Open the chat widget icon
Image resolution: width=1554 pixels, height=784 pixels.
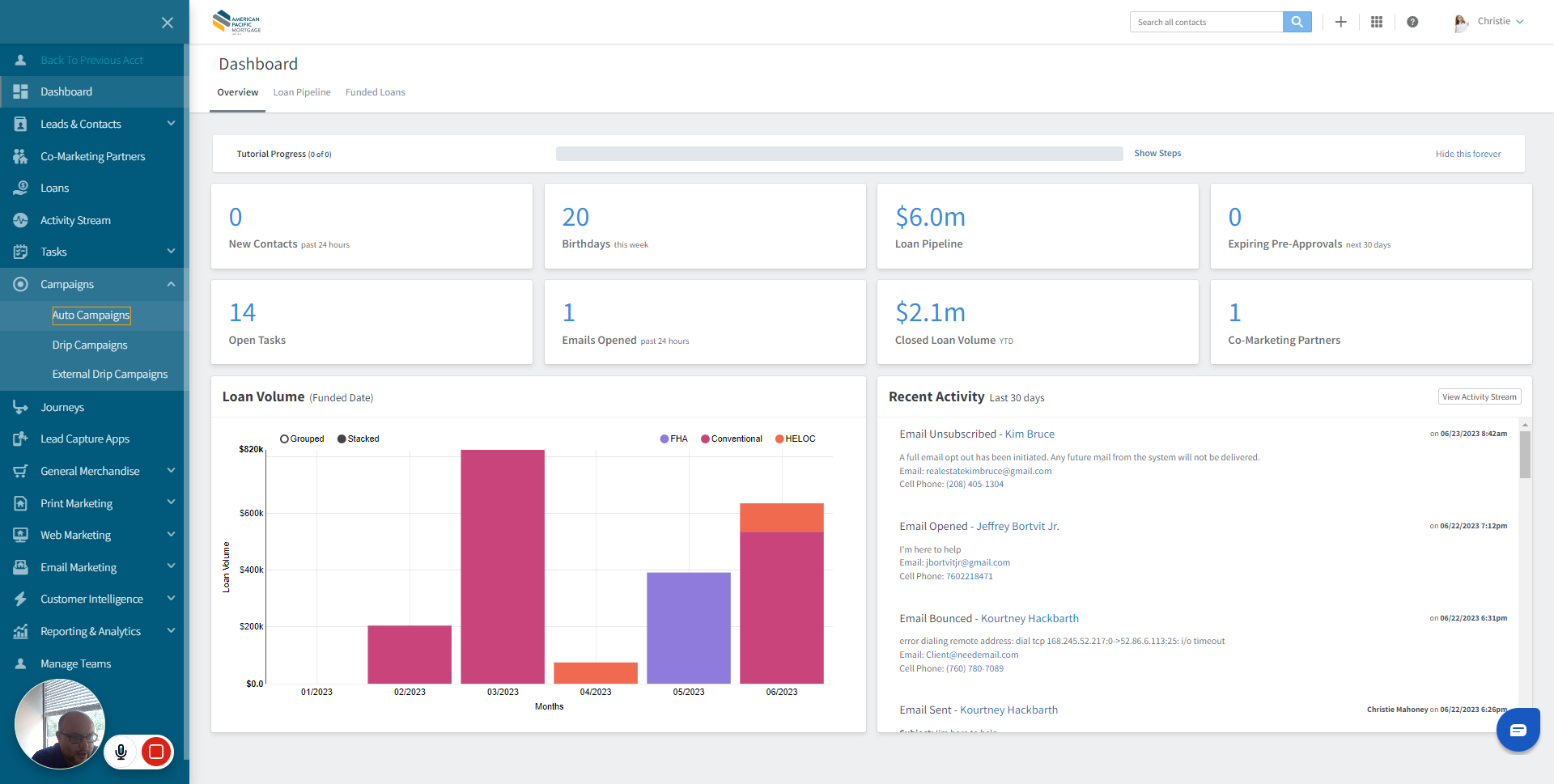(1518, 730)
